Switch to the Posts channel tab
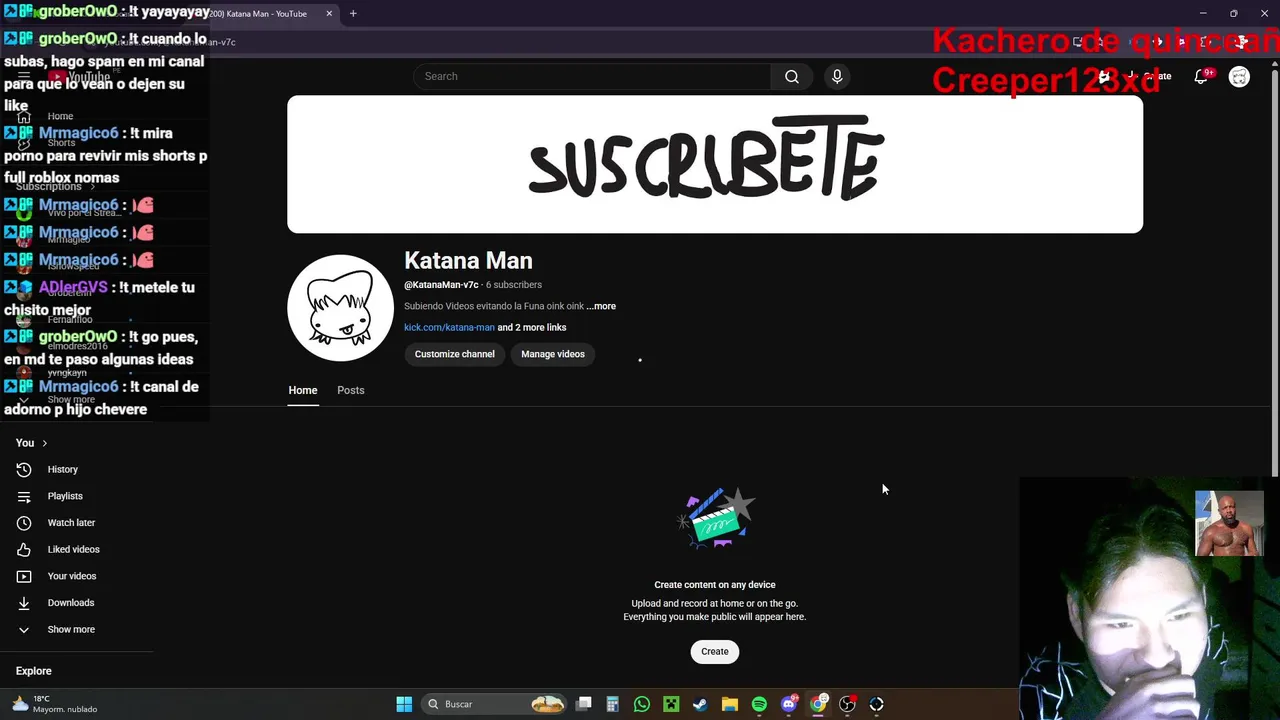Image resolution: width=1280 pixels, height=720 pixels. pos(350,390)
